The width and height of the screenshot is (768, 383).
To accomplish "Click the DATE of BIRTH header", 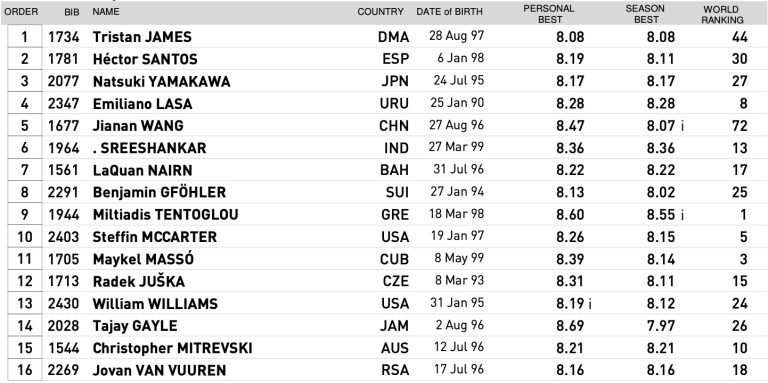I will 450,12.
